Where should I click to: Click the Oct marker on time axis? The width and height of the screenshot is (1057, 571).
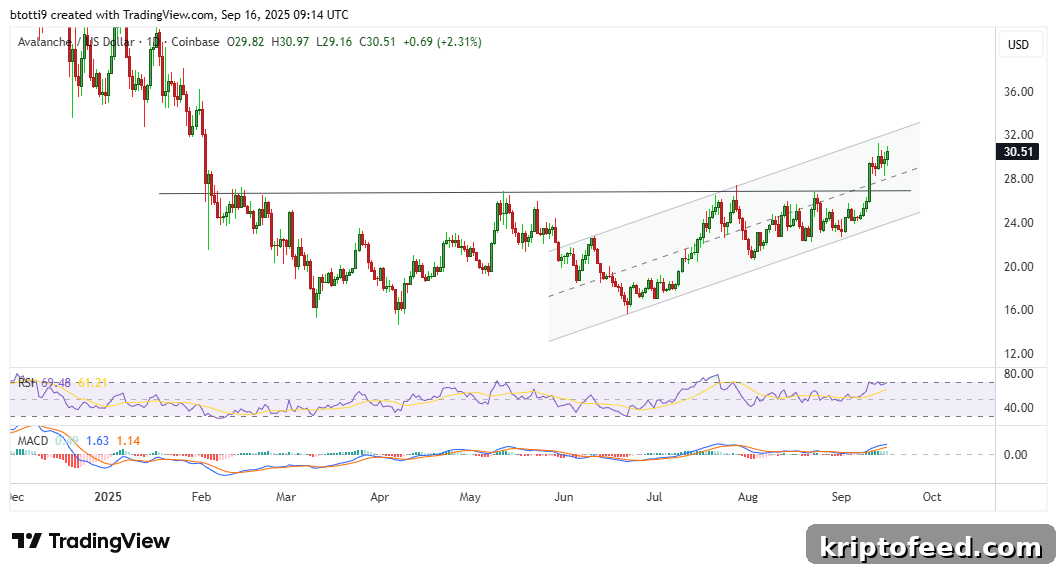[x=932, y=497]
